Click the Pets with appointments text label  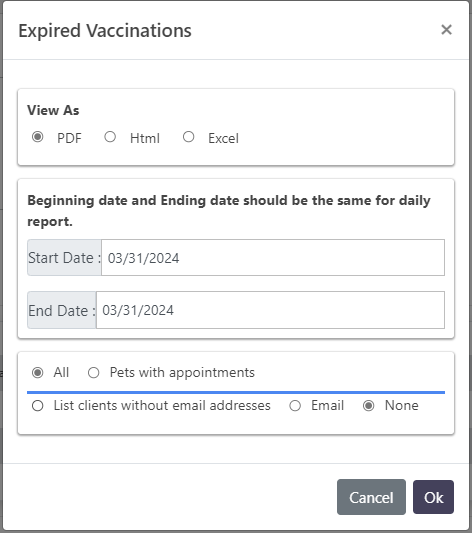[x=182, y=373]
